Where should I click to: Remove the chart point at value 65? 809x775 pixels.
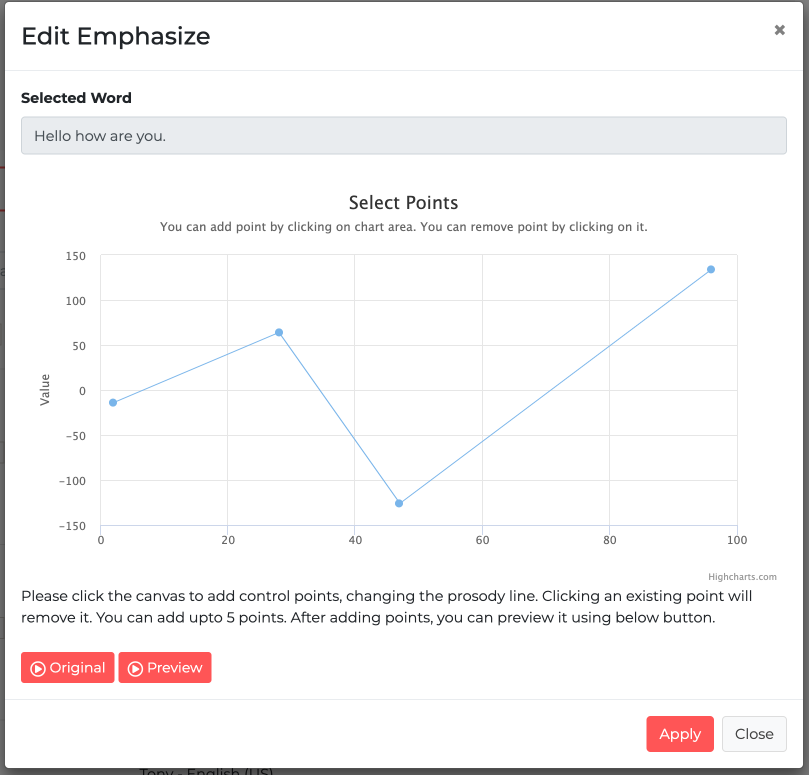click(x=279, y=332)
